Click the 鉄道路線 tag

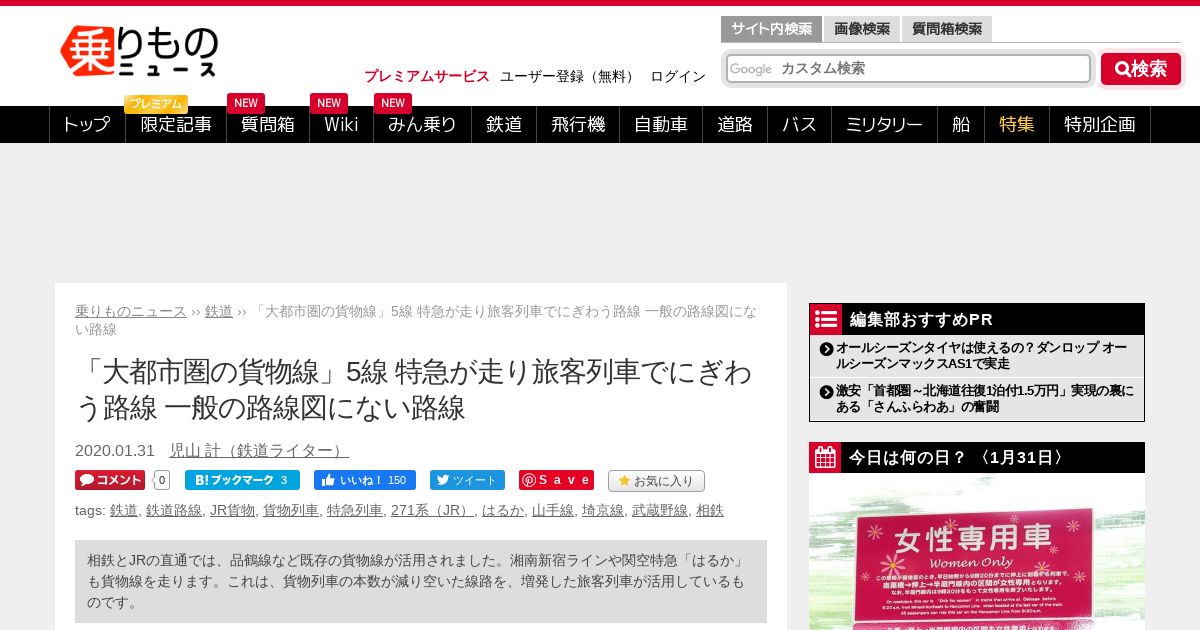pyautogui.click(x=174, y=510)
